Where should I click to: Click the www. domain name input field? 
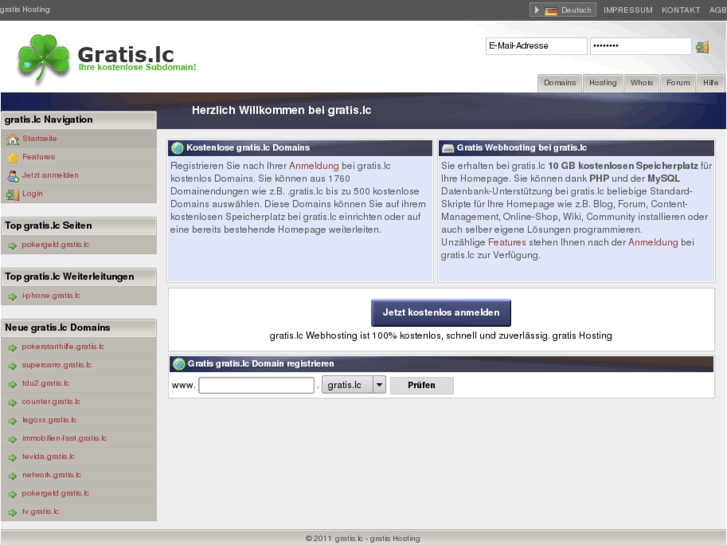pyautogui.click(x=256, y=385)
